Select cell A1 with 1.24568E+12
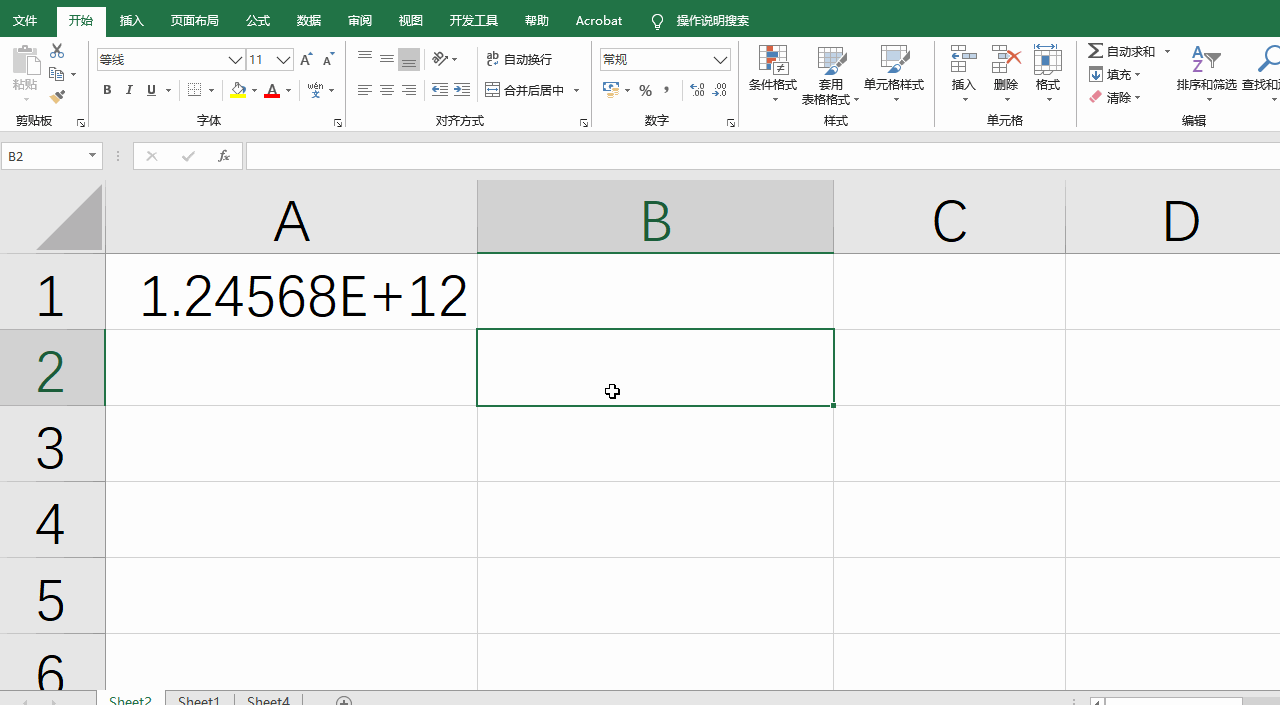Viewport: 1280px width, 705px height. point(291,291)
